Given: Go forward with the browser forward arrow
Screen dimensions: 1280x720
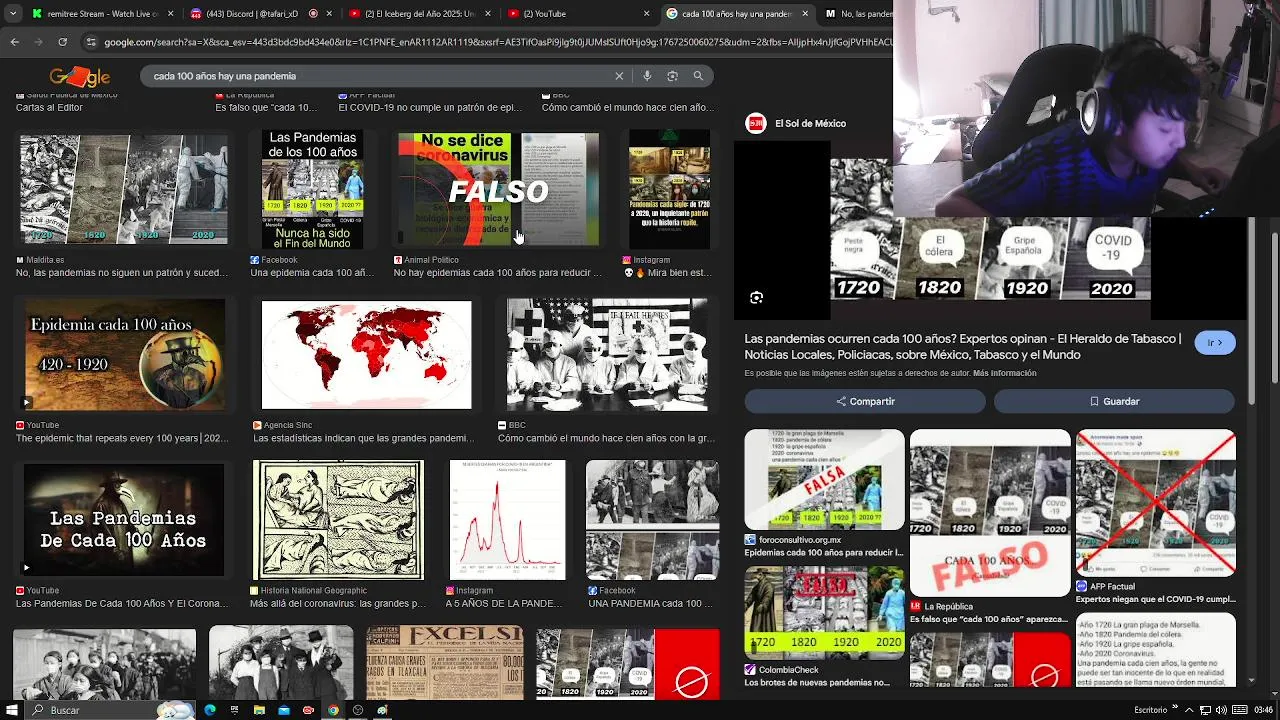Looking at the screenshot, I should [x=38, y=42].
